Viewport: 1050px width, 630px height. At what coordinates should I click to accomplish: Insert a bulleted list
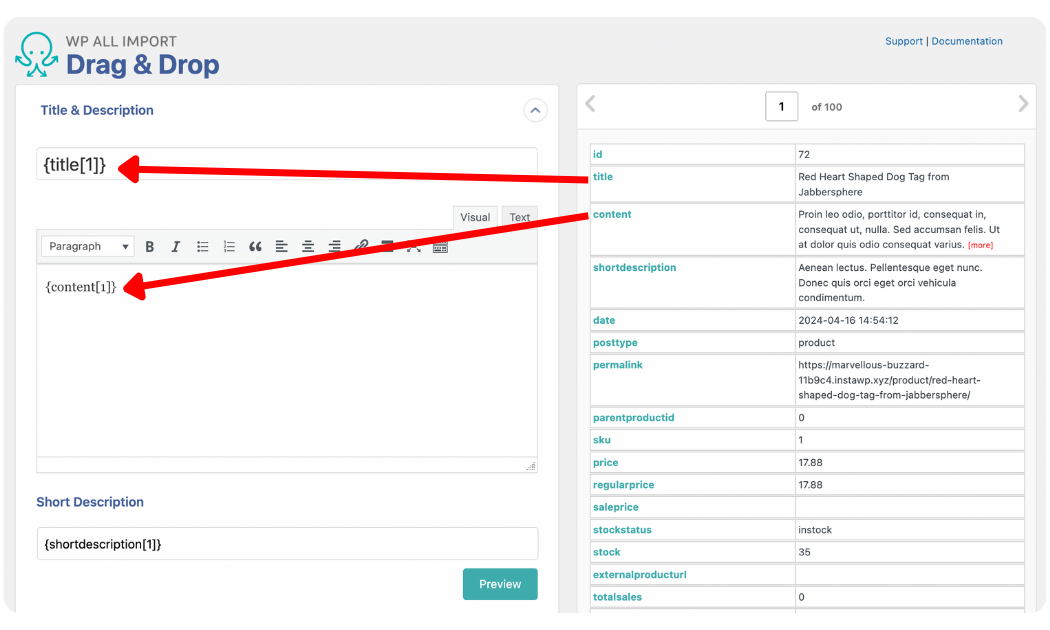coord(202,246)
